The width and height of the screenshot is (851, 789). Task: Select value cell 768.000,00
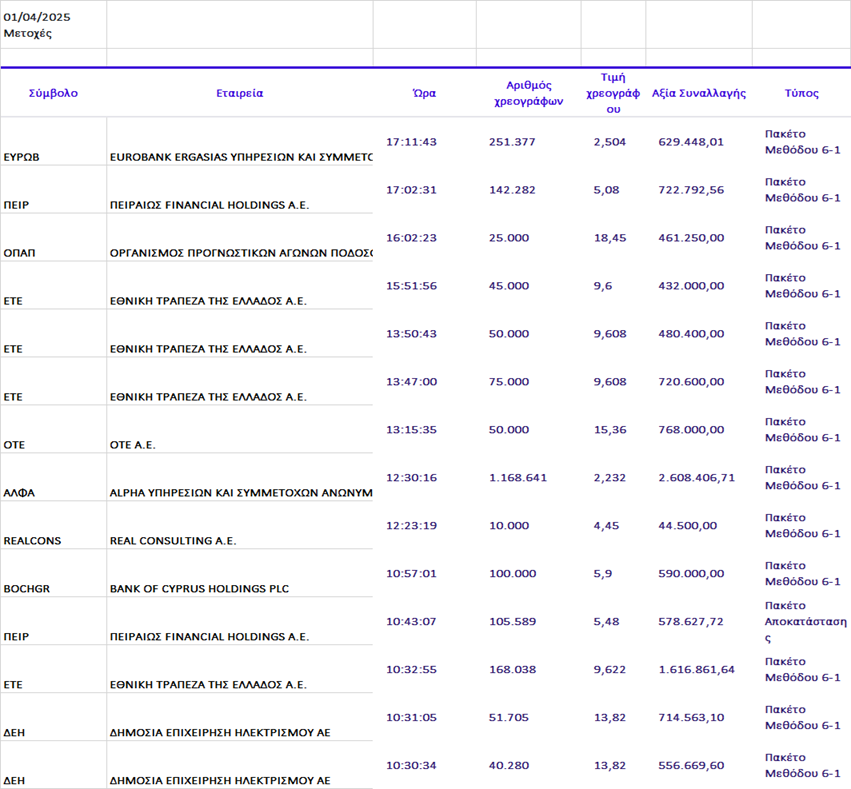point(690,430)
